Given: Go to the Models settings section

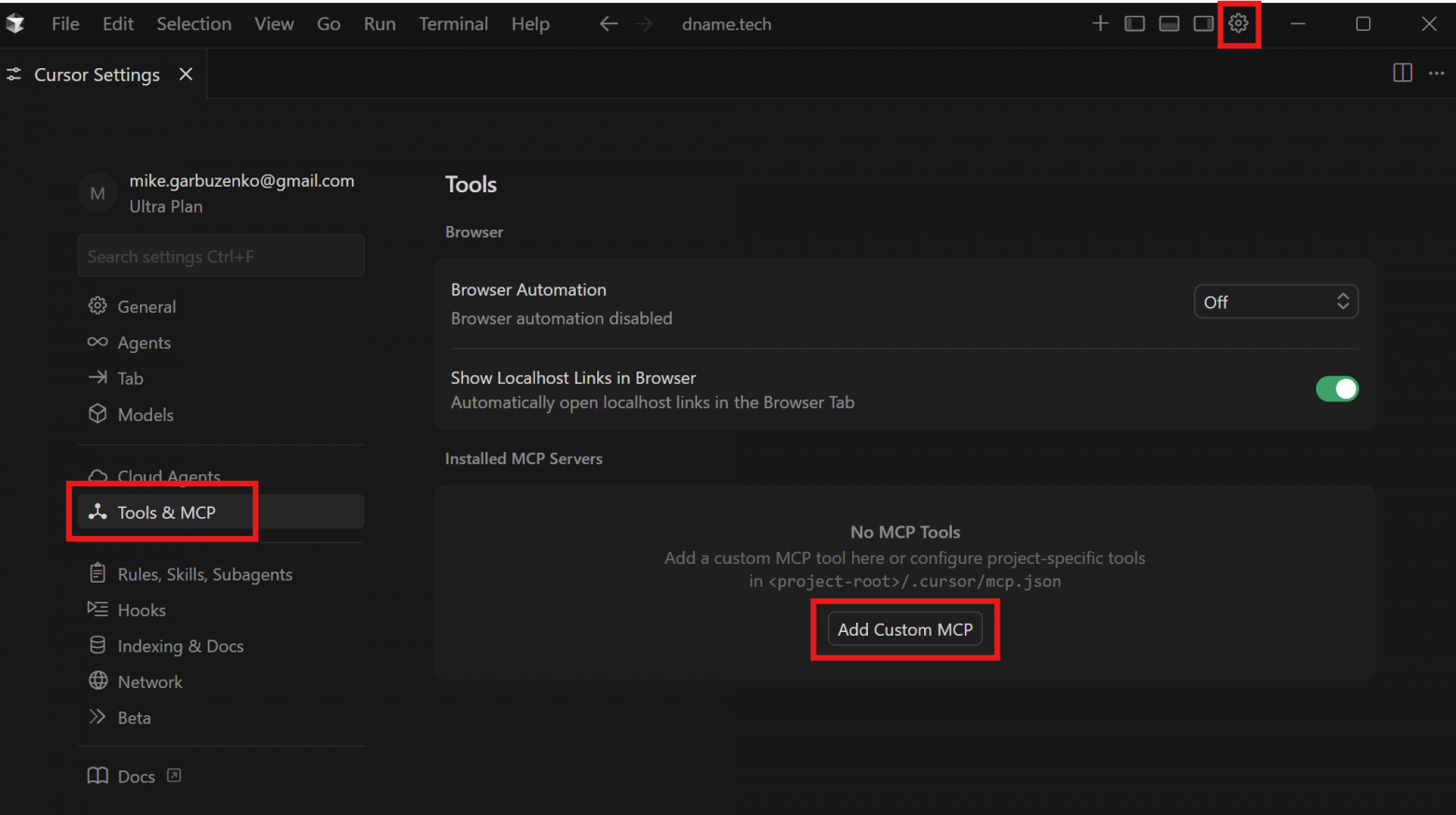Looking at the screenshot, I should [146, 415].
